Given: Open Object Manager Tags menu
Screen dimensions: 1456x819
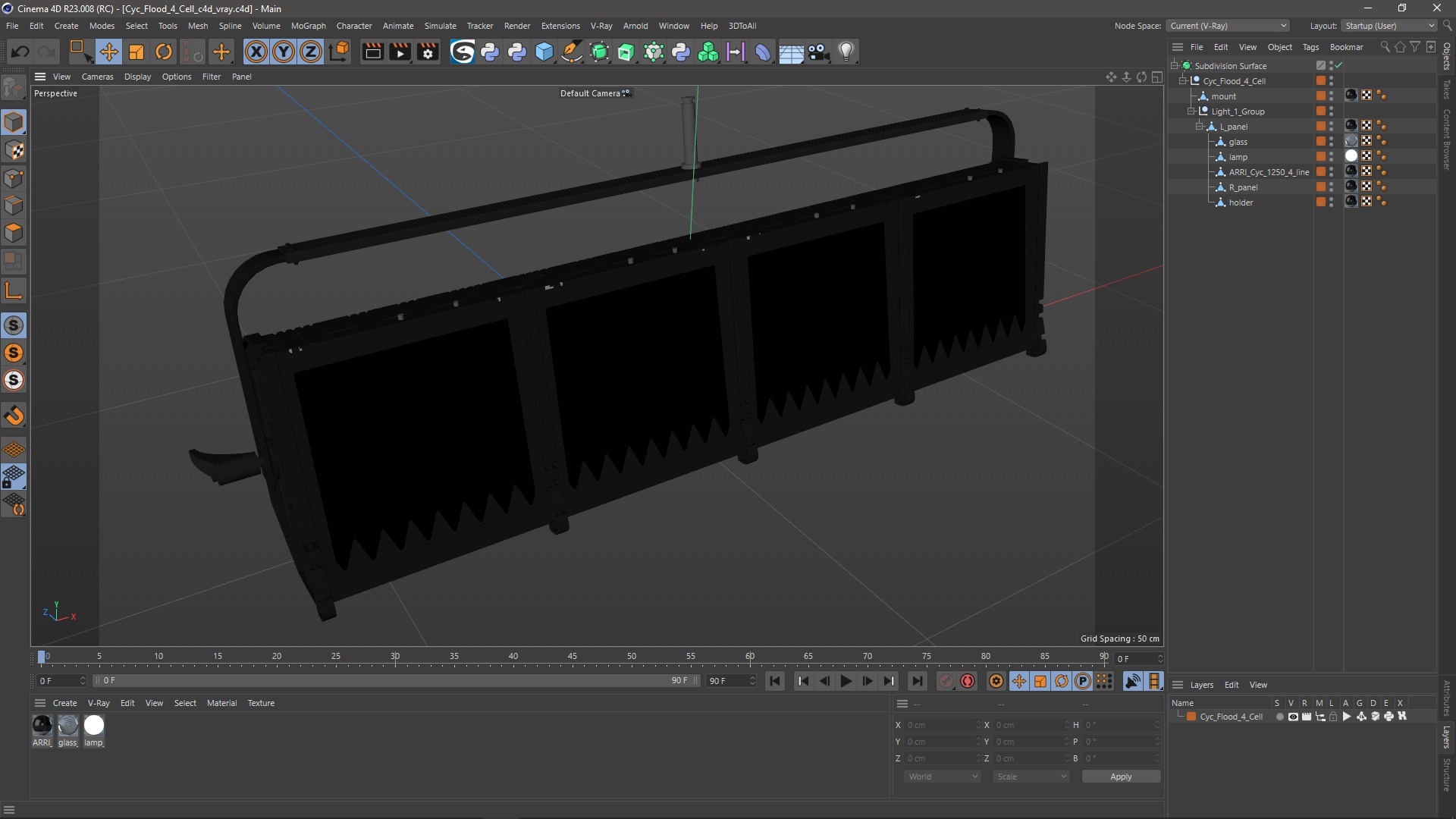Looking at the screenshot, I should [1310, 47].
